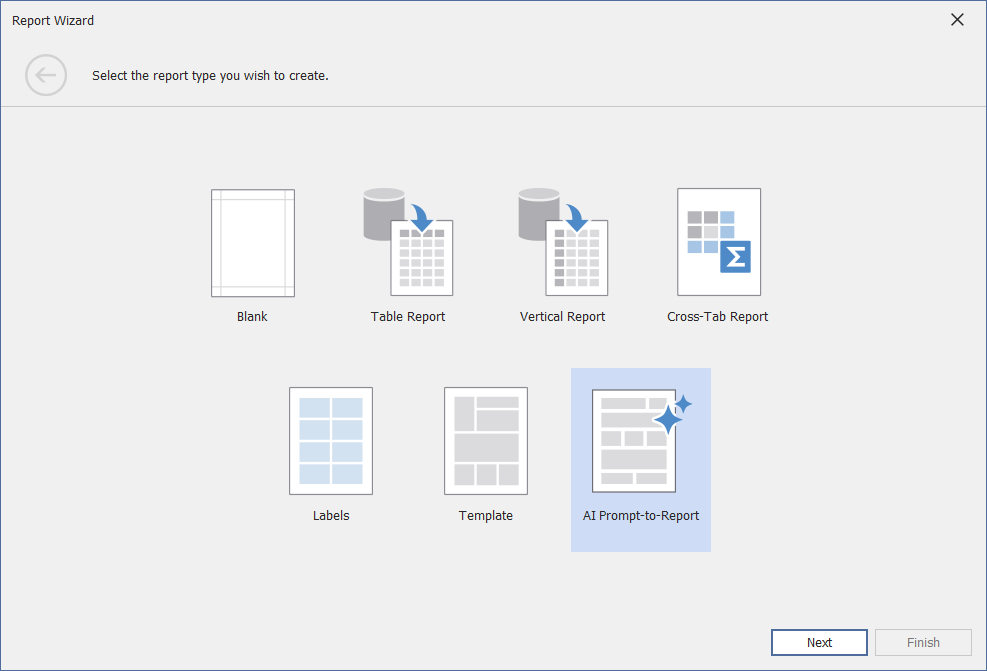Select the AI Prompt-to-Report icon
Screen dimensions: 987x671
click(641, 441)
